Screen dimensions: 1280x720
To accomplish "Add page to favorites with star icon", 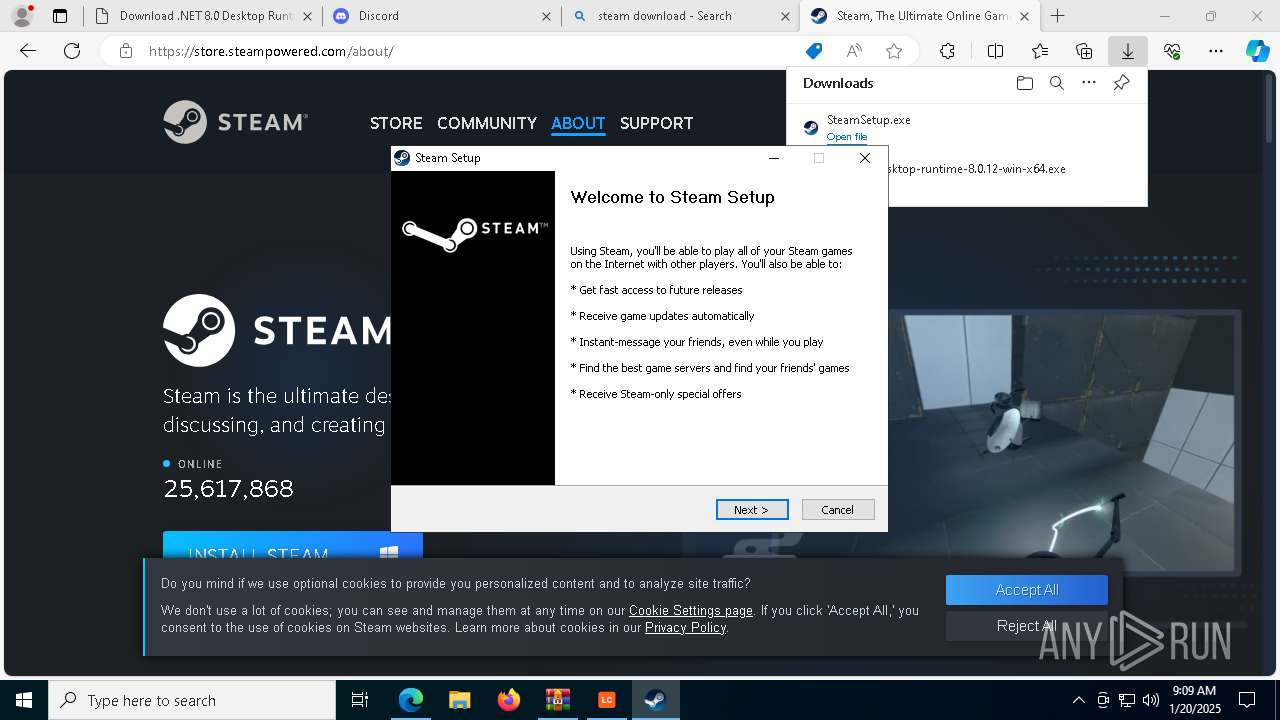I will 894,51.
